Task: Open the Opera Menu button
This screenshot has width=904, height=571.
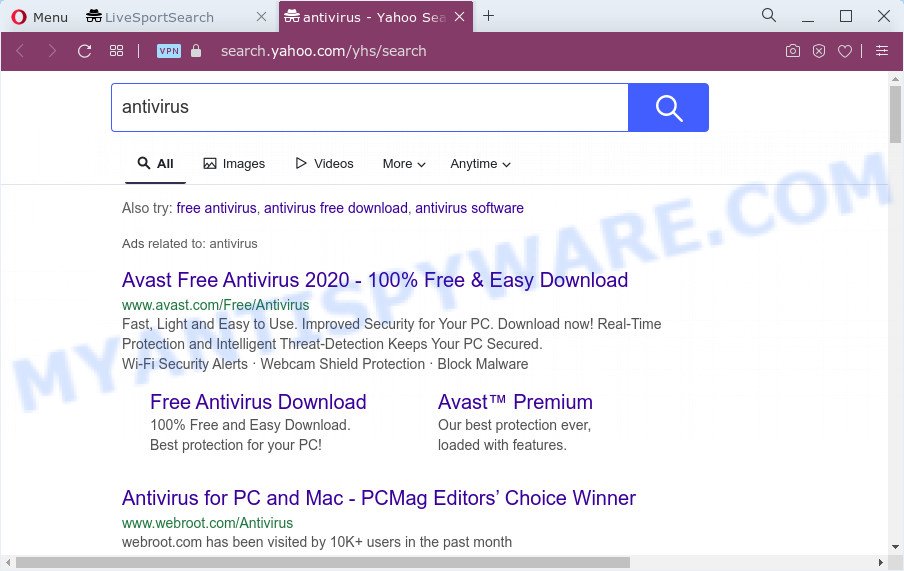Action: coord(39,17)
